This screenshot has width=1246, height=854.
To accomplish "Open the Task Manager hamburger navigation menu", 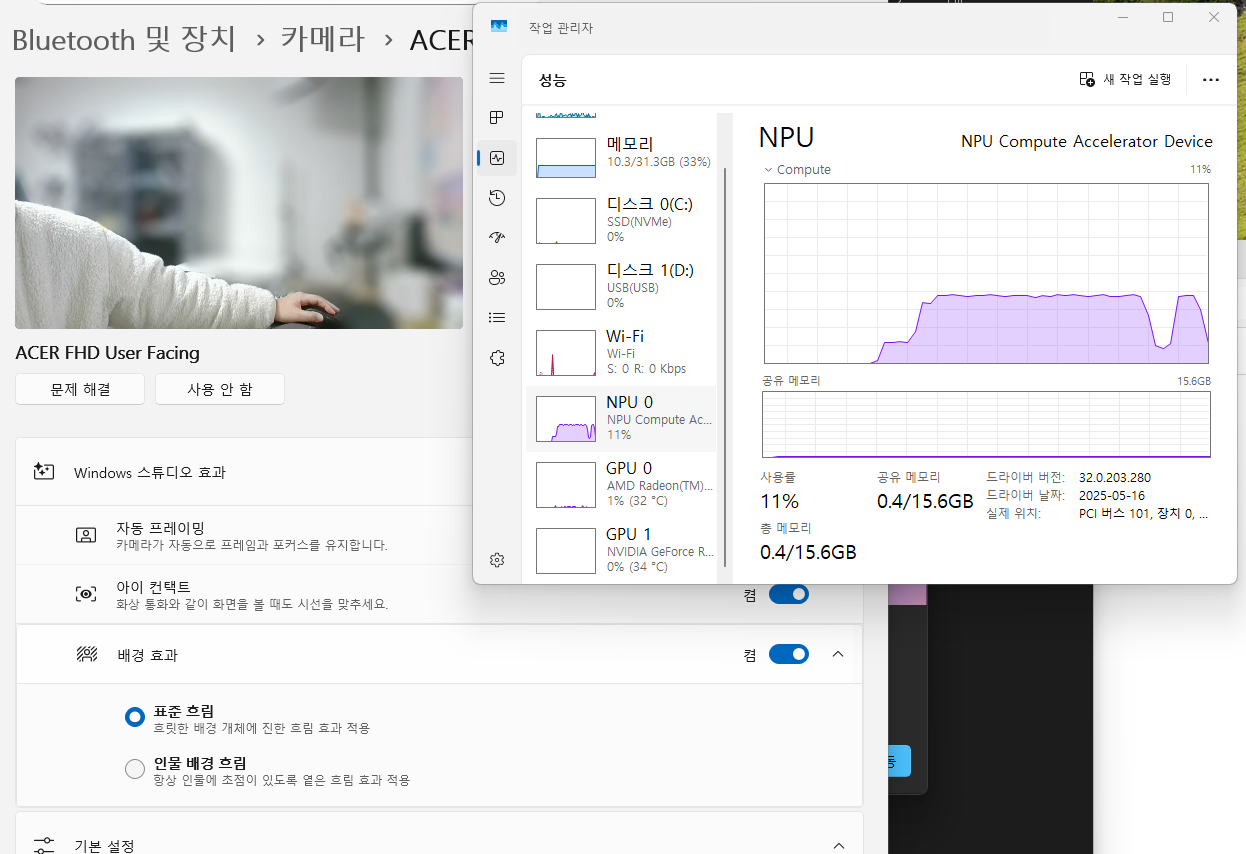I will tap(497, 79).
